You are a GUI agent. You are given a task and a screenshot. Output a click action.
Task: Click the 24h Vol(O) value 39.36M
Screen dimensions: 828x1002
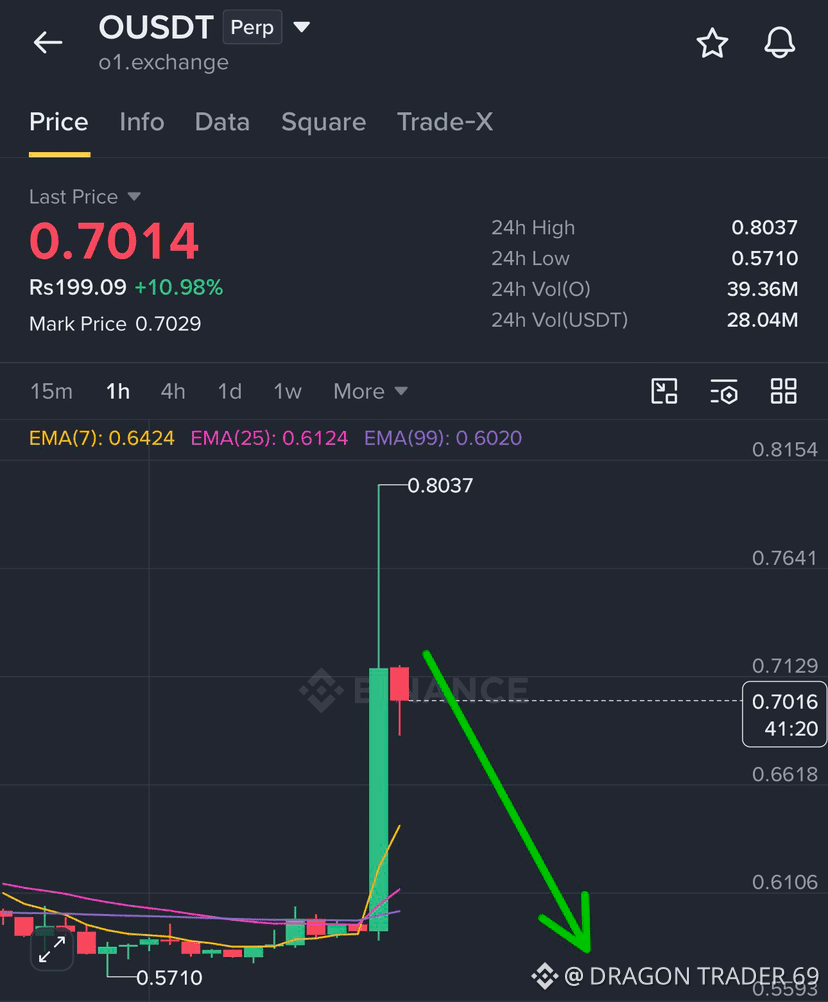tap(762, 289)
